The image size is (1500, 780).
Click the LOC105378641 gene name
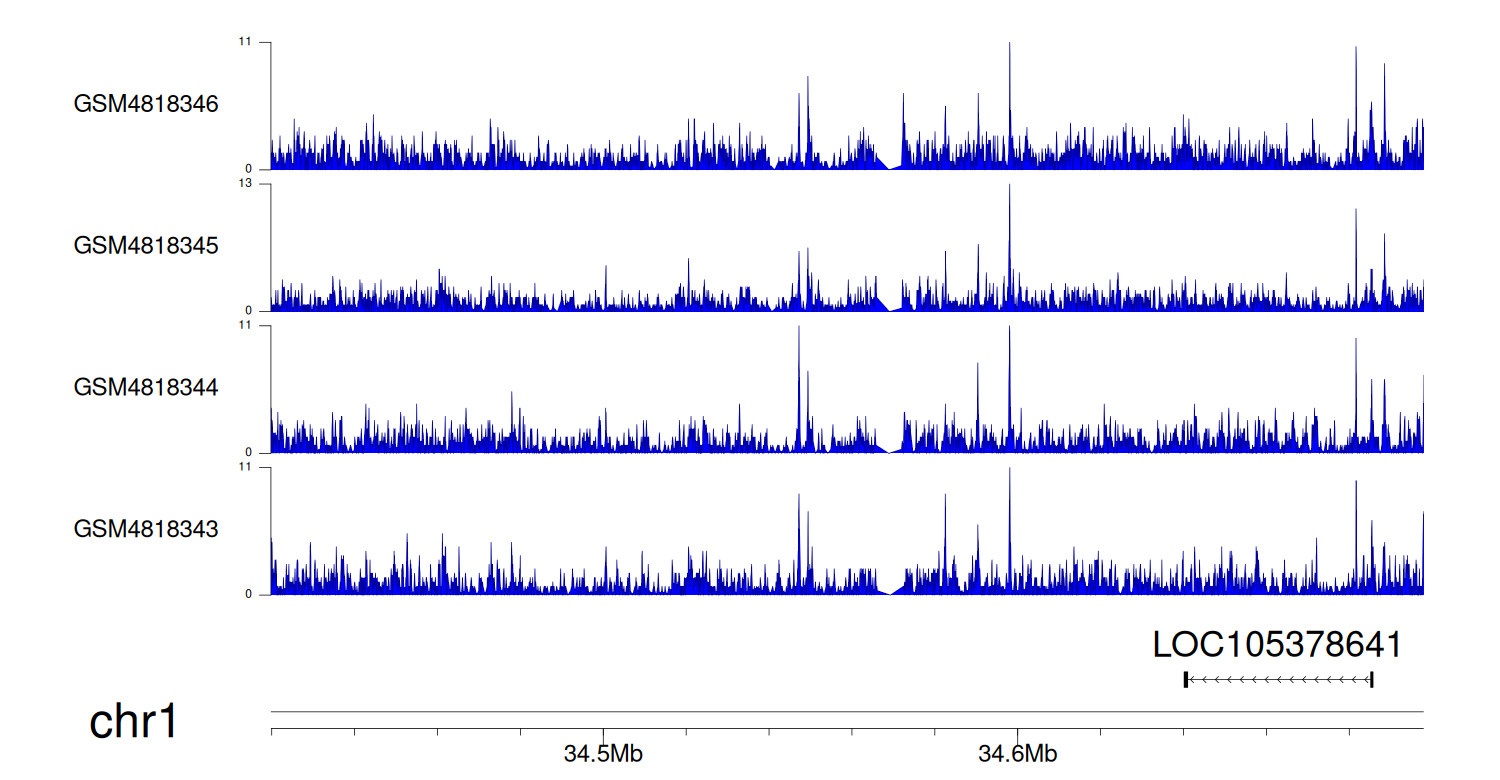pos(1277,645)
